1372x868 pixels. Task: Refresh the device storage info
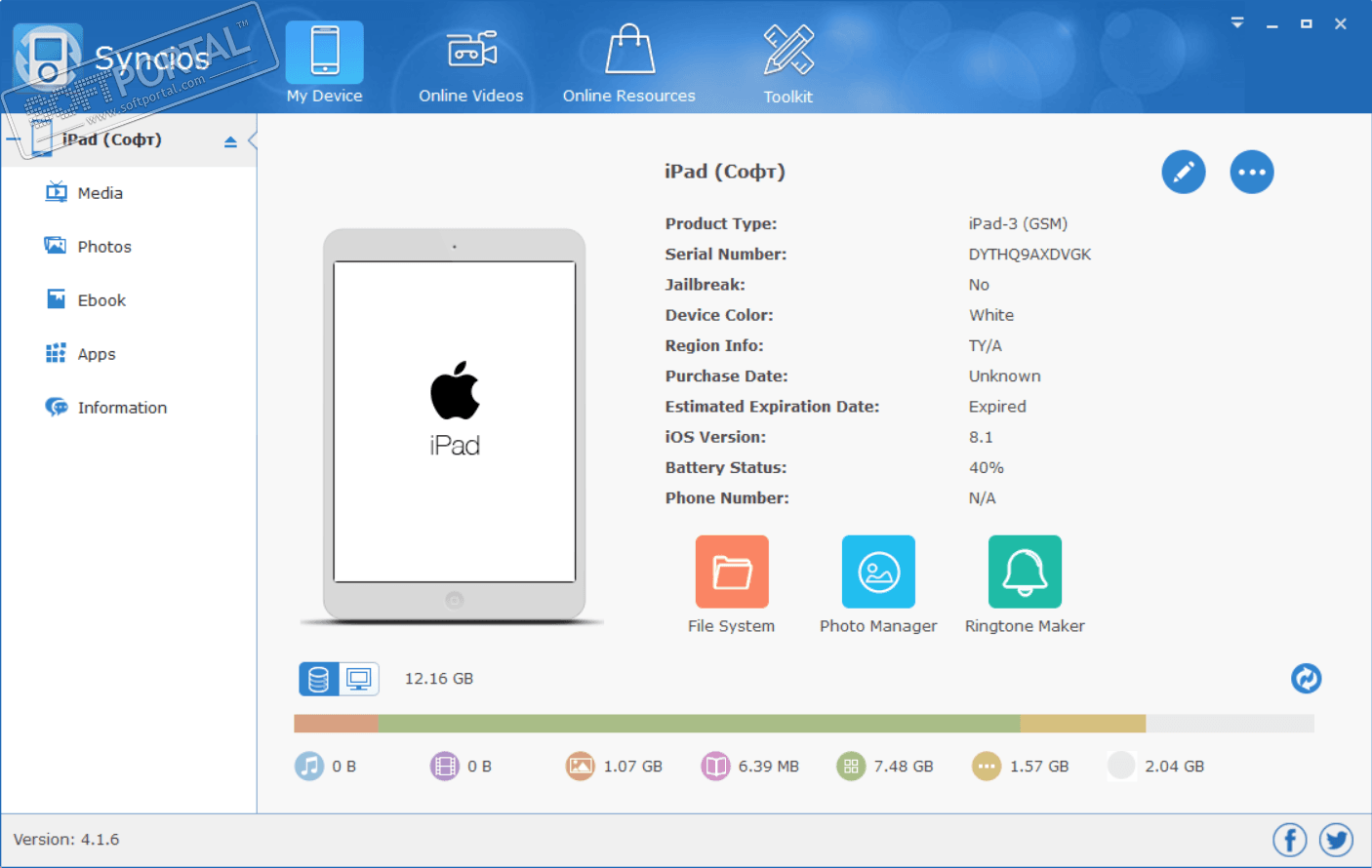click(x=1307, y=678)
